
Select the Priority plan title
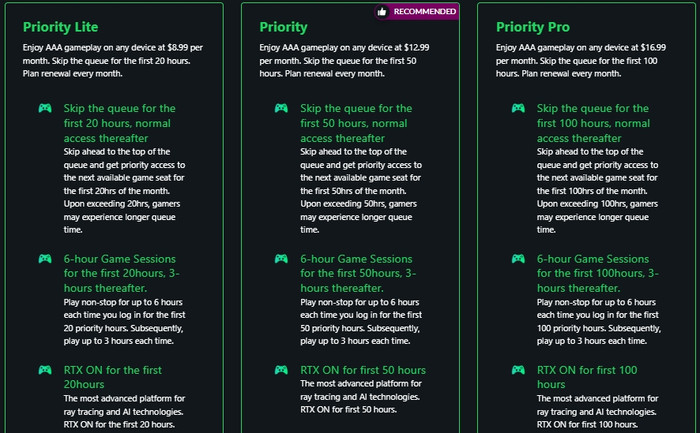click(x=283, y=27)
